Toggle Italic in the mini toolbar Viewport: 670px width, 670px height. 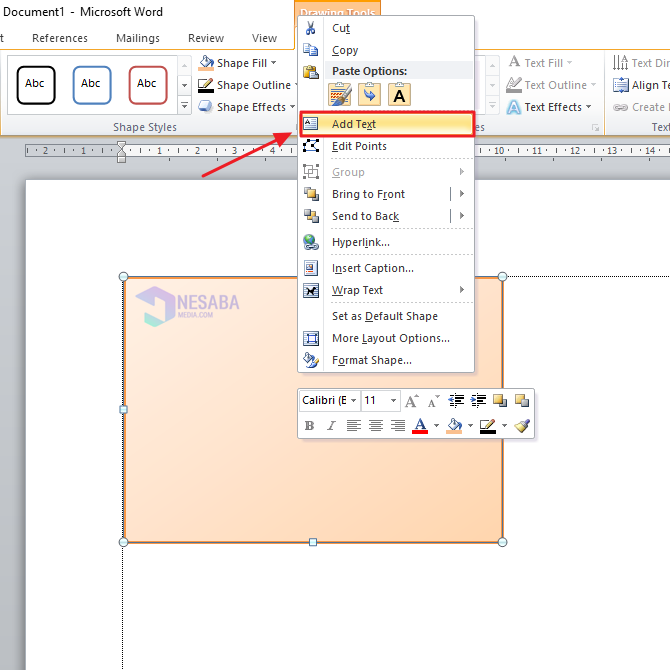coord(331,426)
